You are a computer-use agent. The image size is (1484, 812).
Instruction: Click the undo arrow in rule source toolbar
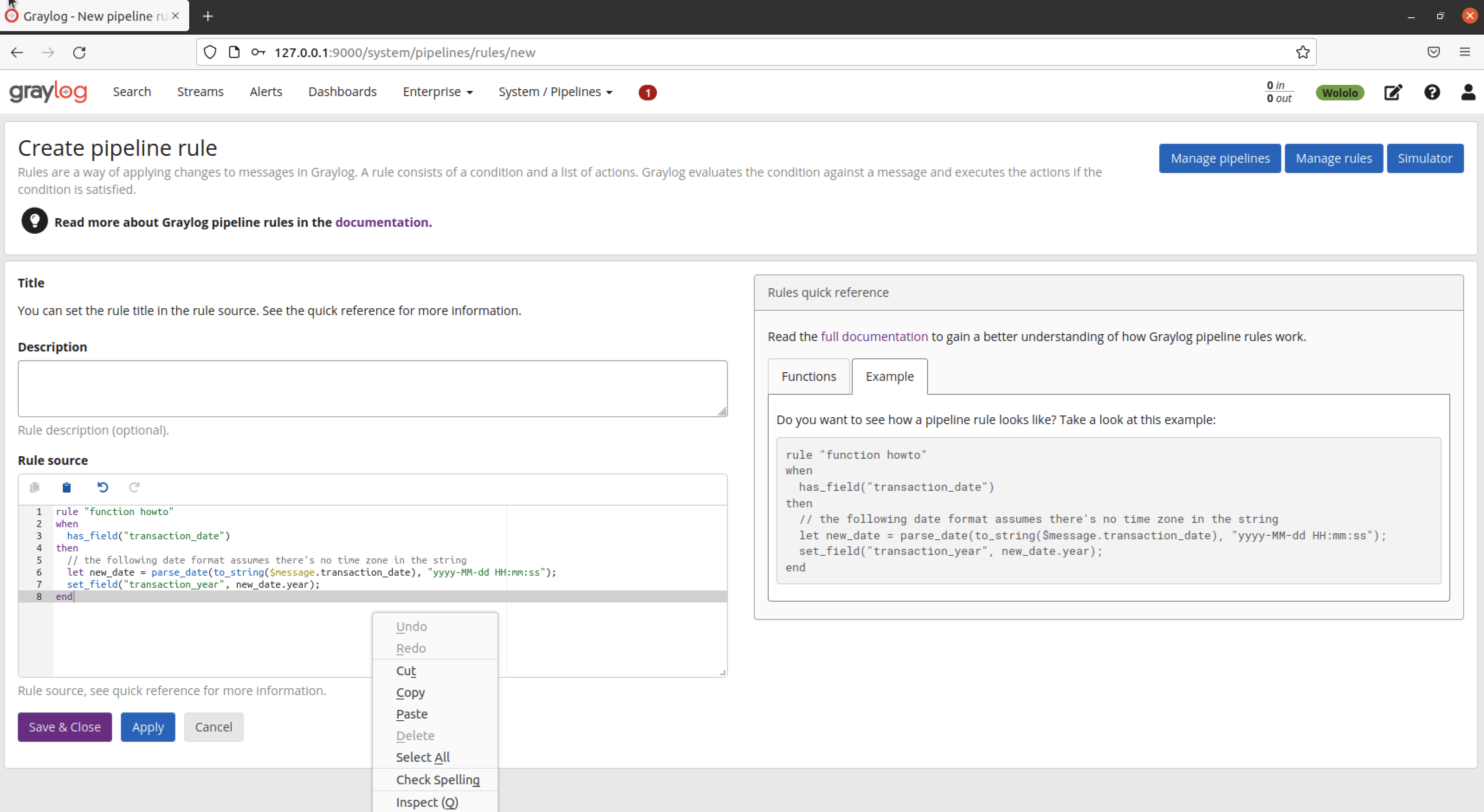tap(103, 487)
